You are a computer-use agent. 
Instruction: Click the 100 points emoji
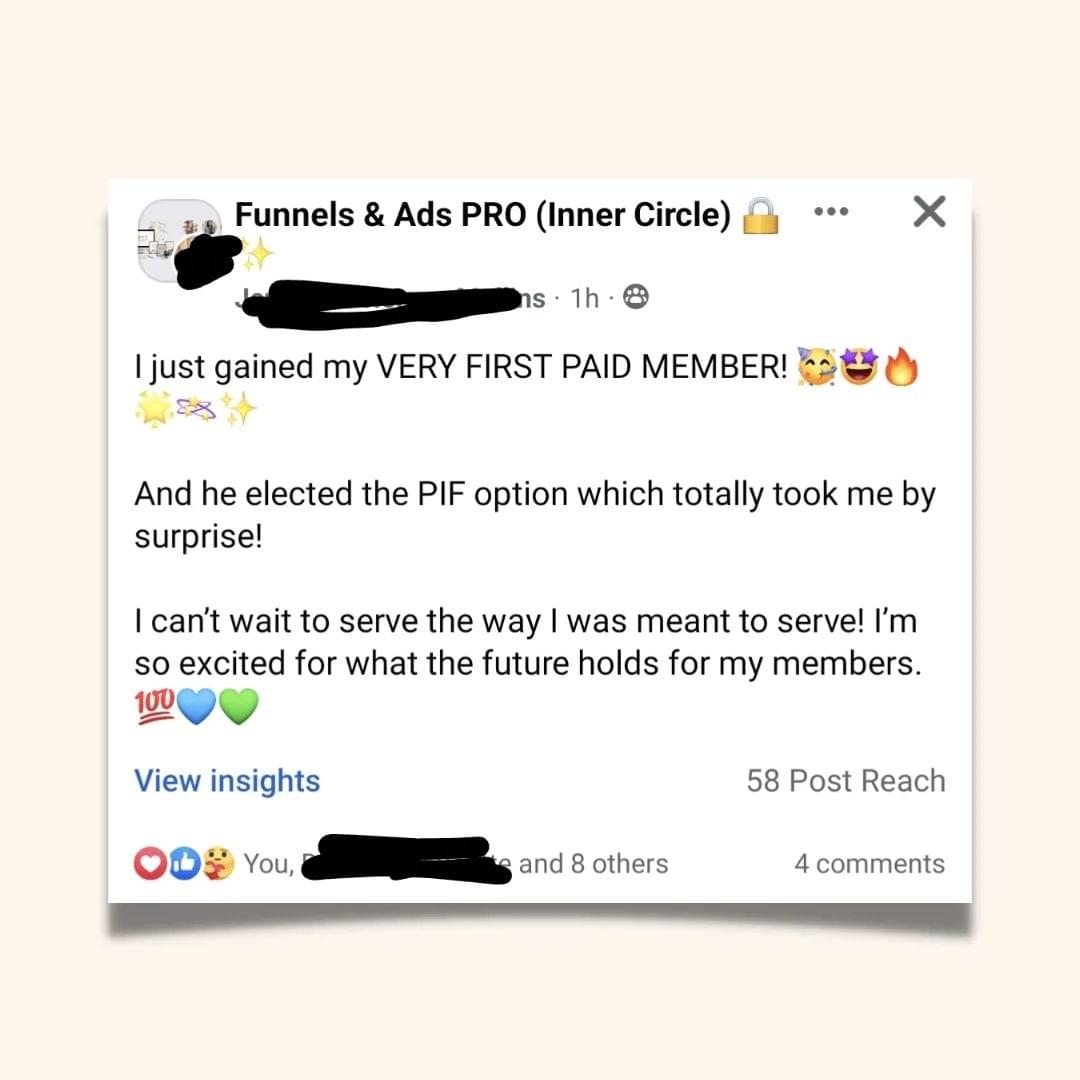(154, 707)
